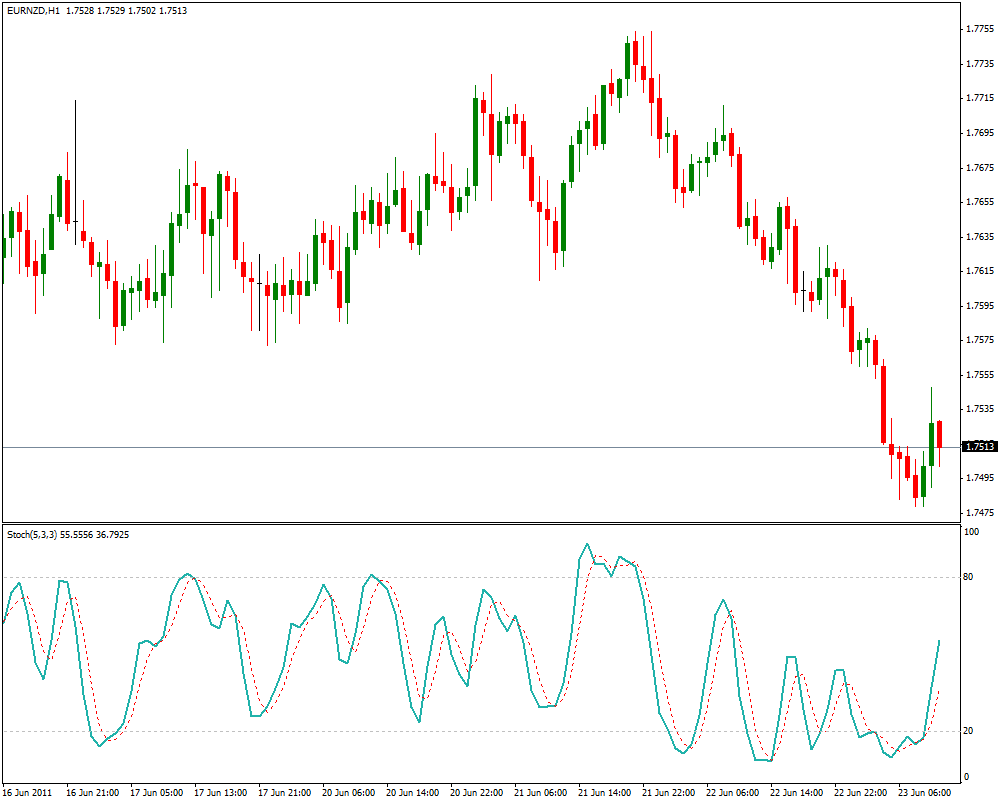The image size is (1000, 798).
Task: Click the 22 Jun 22:00 time label
Action: tap(861, 792)
